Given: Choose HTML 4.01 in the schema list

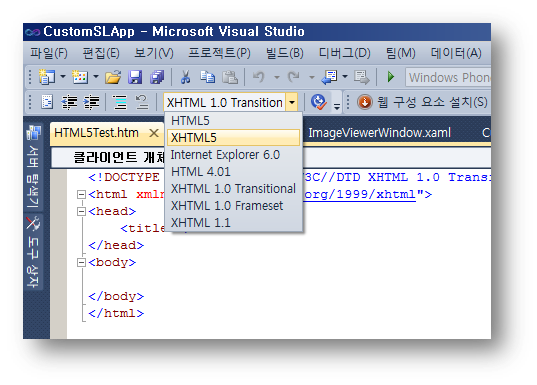Looking at the screenshot, I should (x=234, y=172).
